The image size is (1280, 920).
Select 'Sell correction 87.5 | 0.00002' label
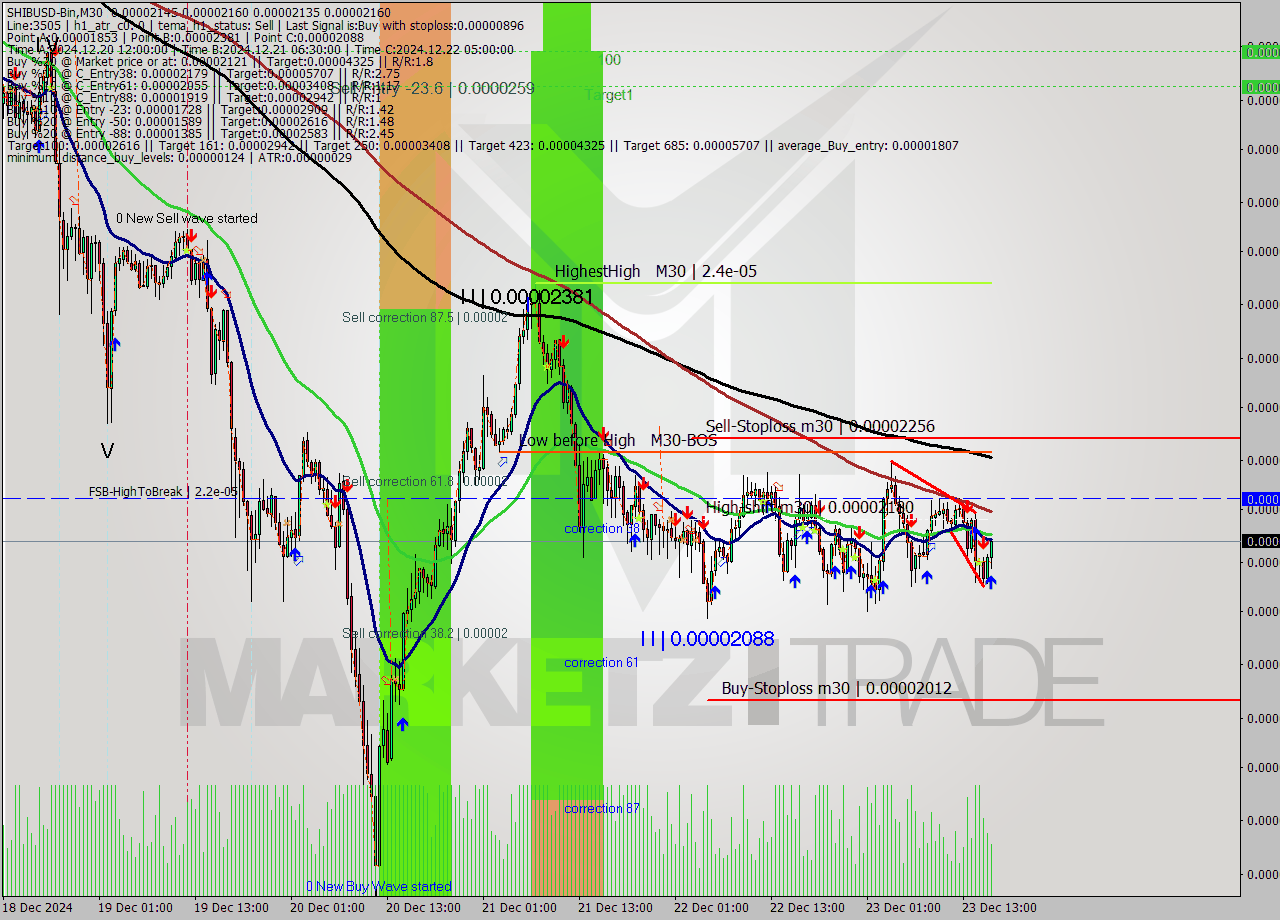(425, 317)
